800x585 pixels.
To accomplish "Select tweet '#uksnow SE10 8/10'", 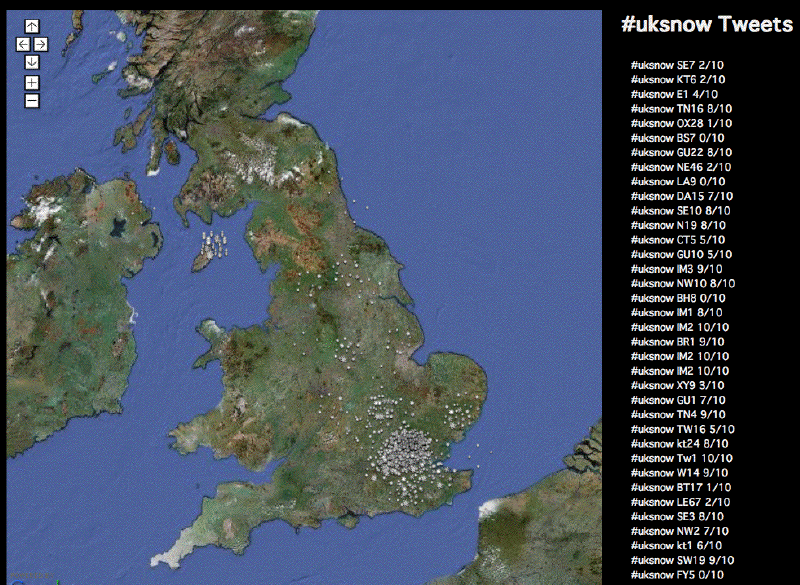I will pyautogui.click(x=681, y=211).
